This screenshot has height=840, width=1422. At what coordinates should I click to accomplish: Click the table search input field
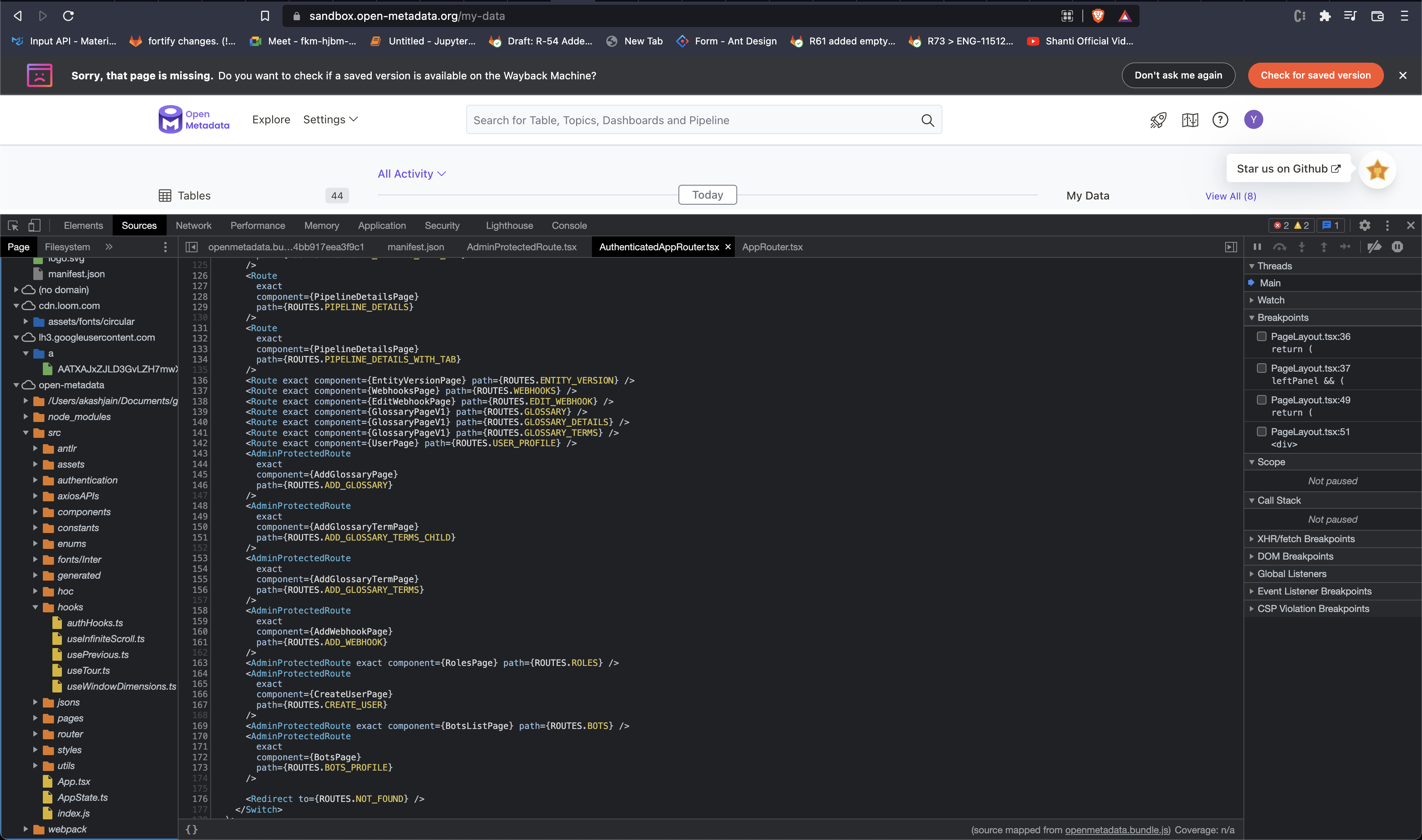pos(703,120)
